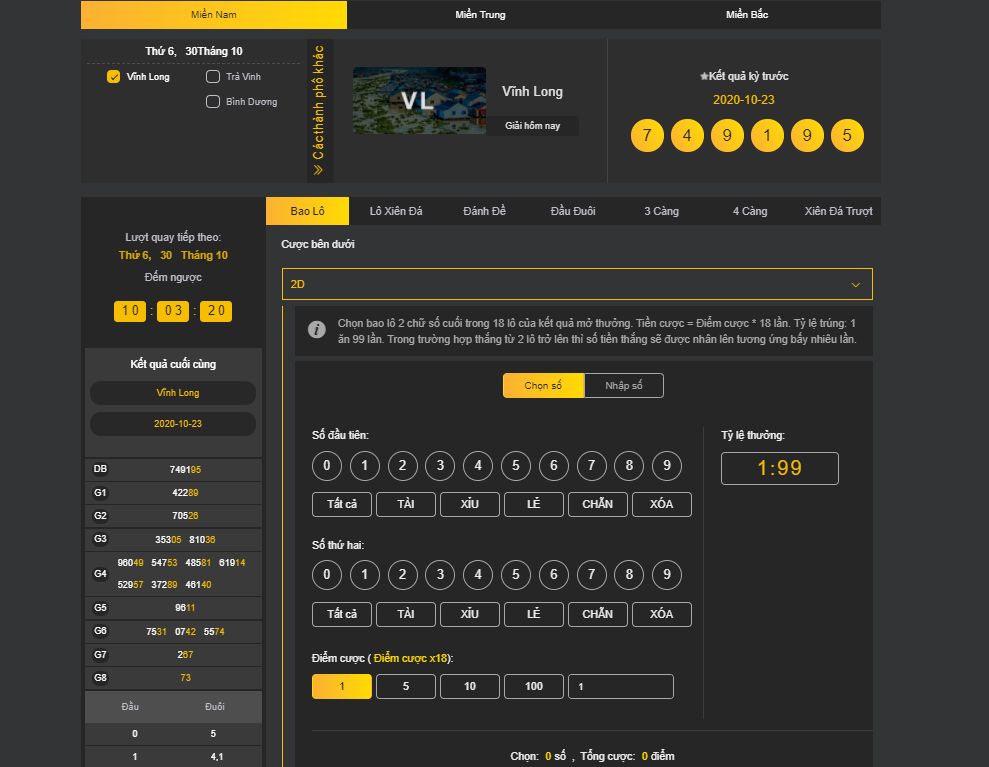Click the Vĩnh Long lottery thumbnail image

(419, 100)
